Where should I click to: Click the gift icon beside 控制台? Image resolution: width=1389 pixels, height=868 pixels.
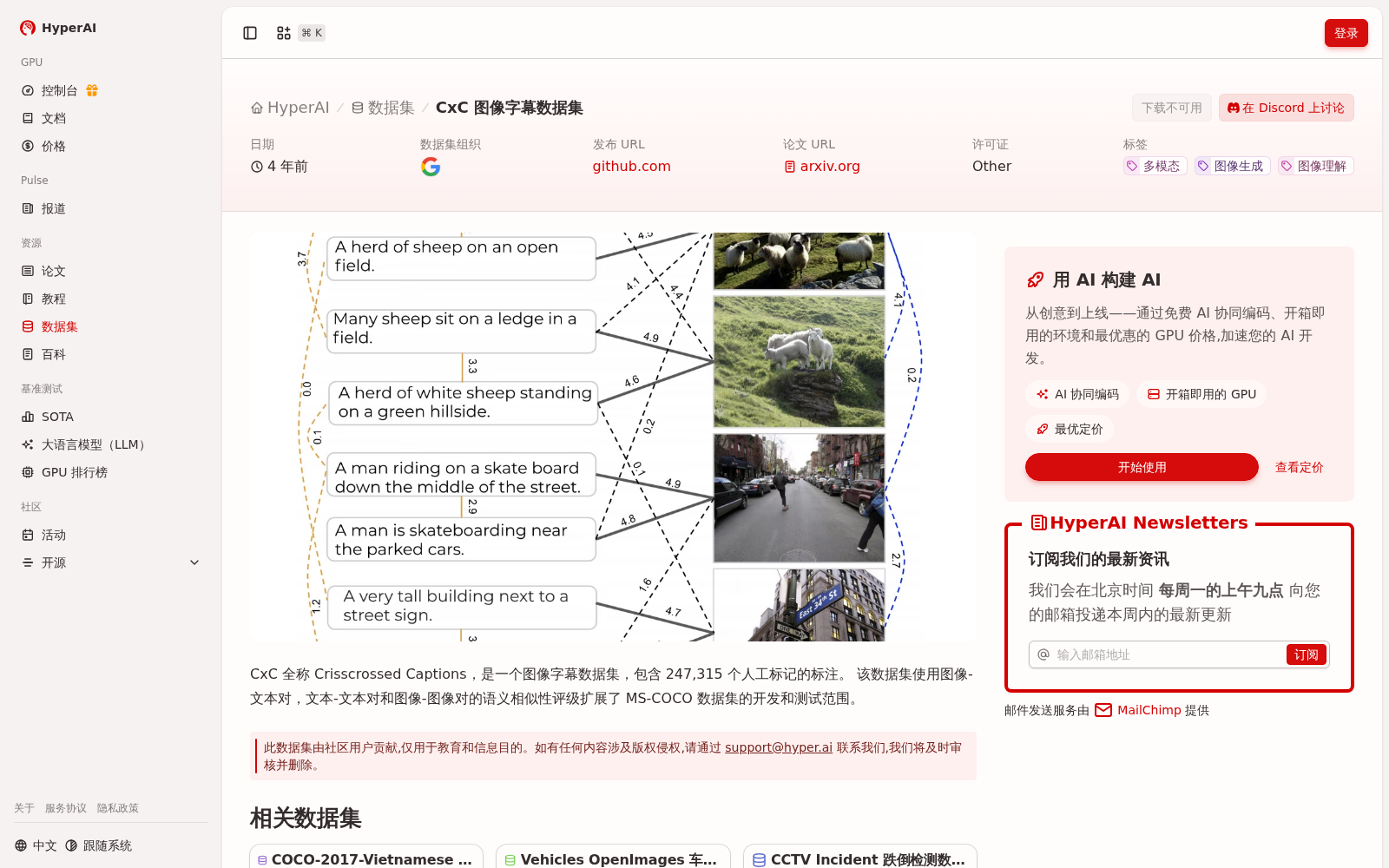click(x=92, y=90)
